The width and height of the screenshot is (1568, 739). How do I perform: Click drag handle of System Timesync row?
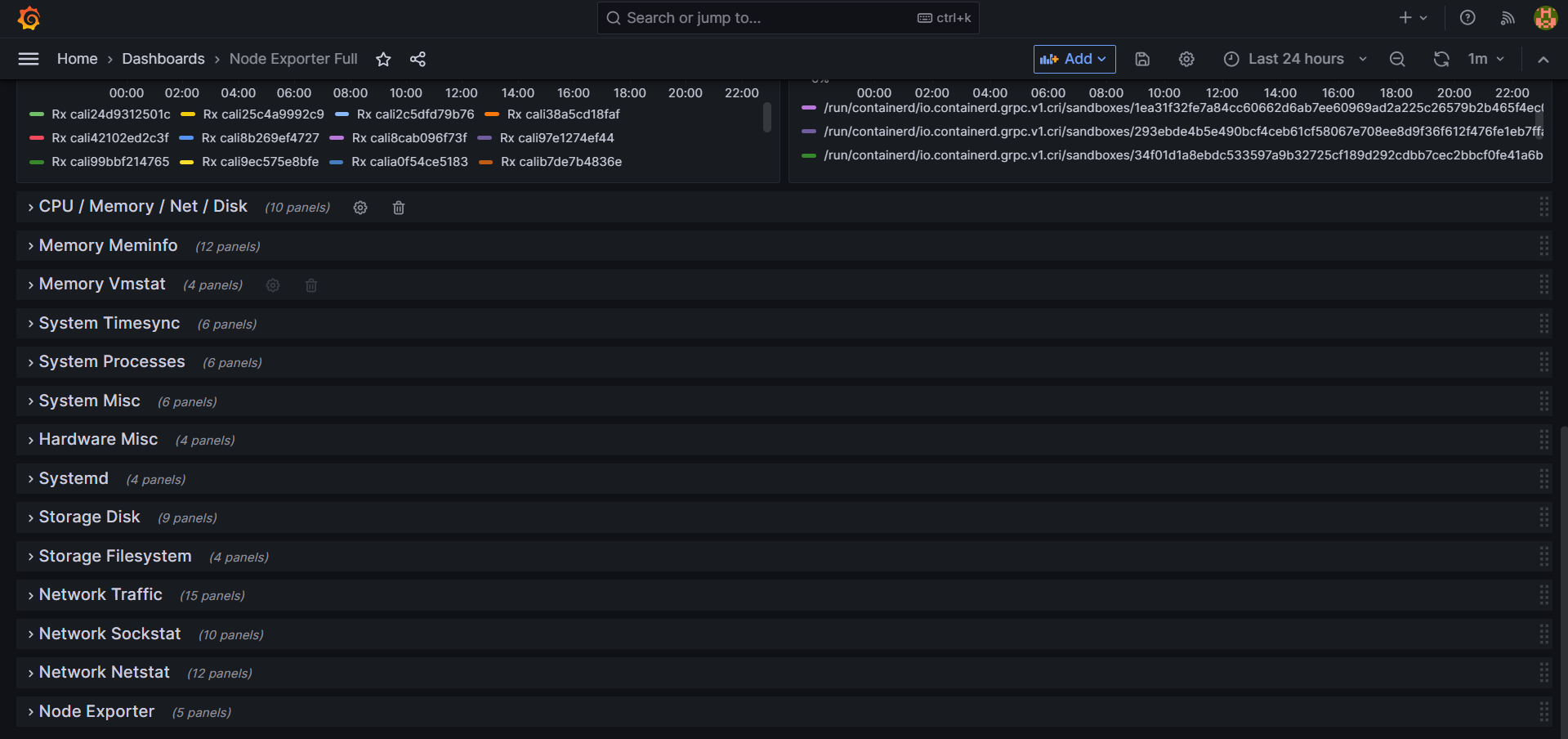click(1543, 323)
